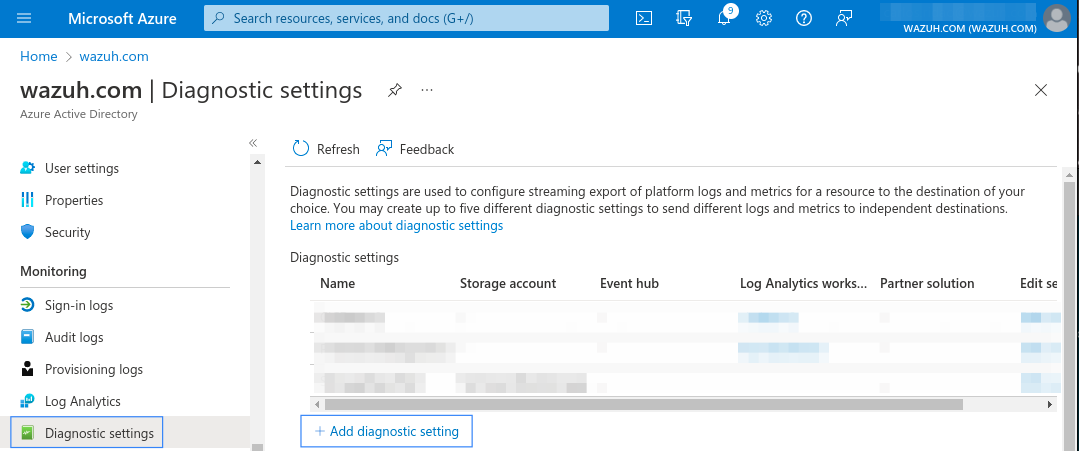
Task: Click the Security shield icon
Action: point(28,232)
